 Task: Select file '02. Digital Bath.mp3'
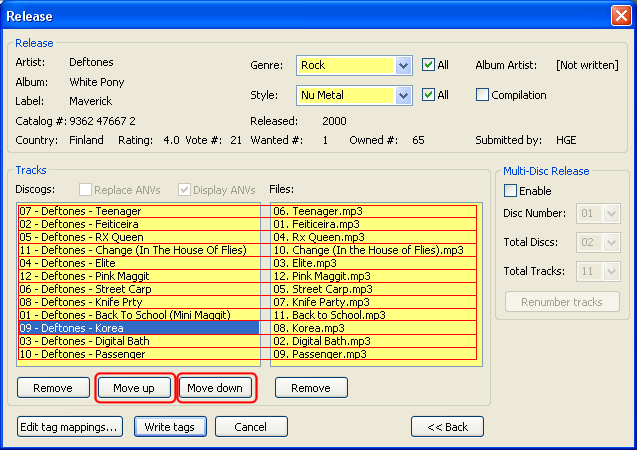374,341
